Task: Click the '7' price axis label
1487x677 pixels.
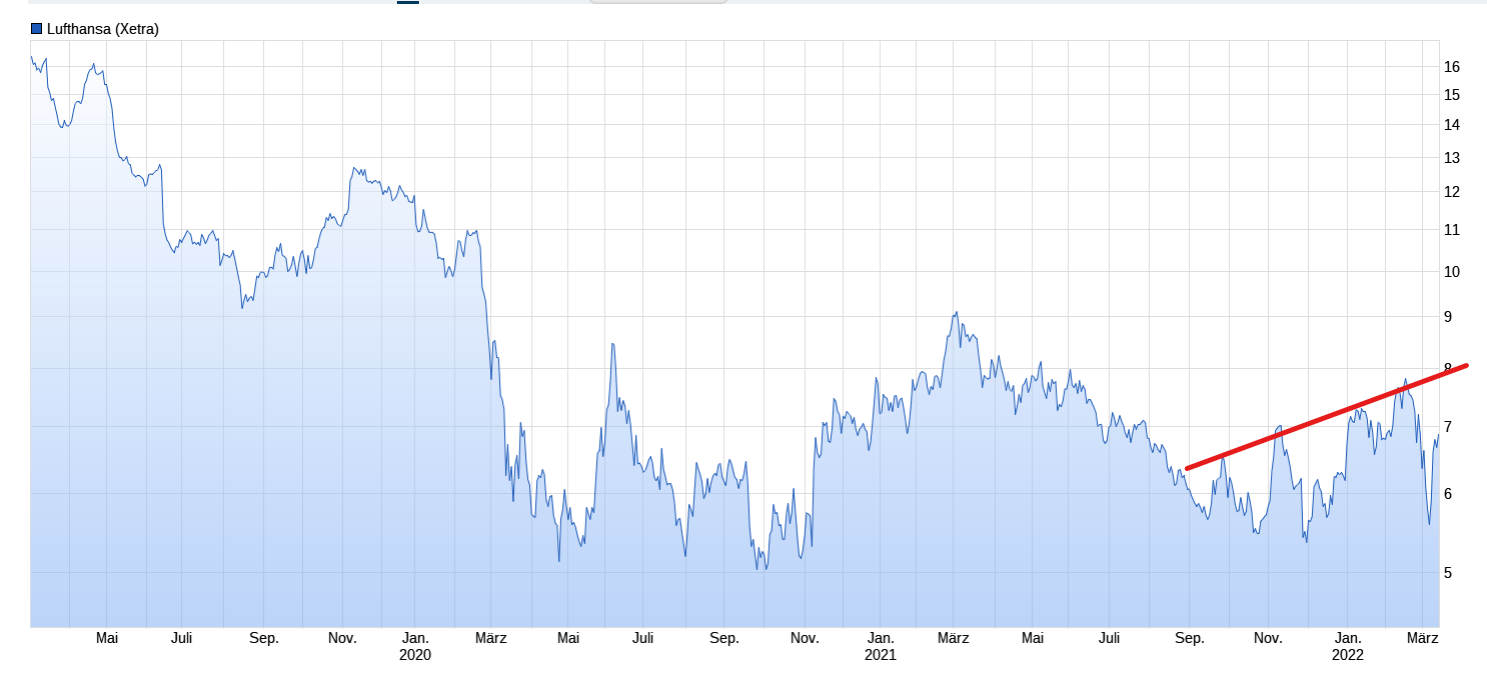Action: [x=1448, y=427]
